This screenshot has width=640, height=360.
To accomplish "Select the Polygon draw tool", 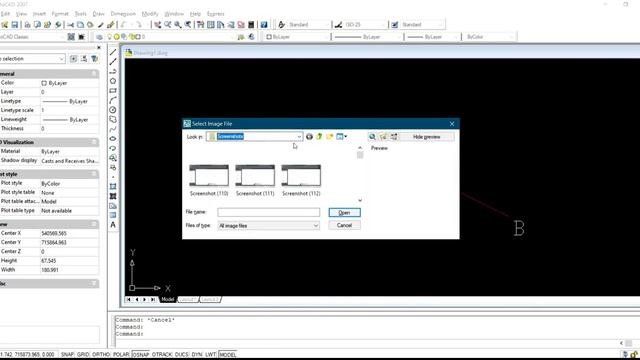I will point(113,81).
